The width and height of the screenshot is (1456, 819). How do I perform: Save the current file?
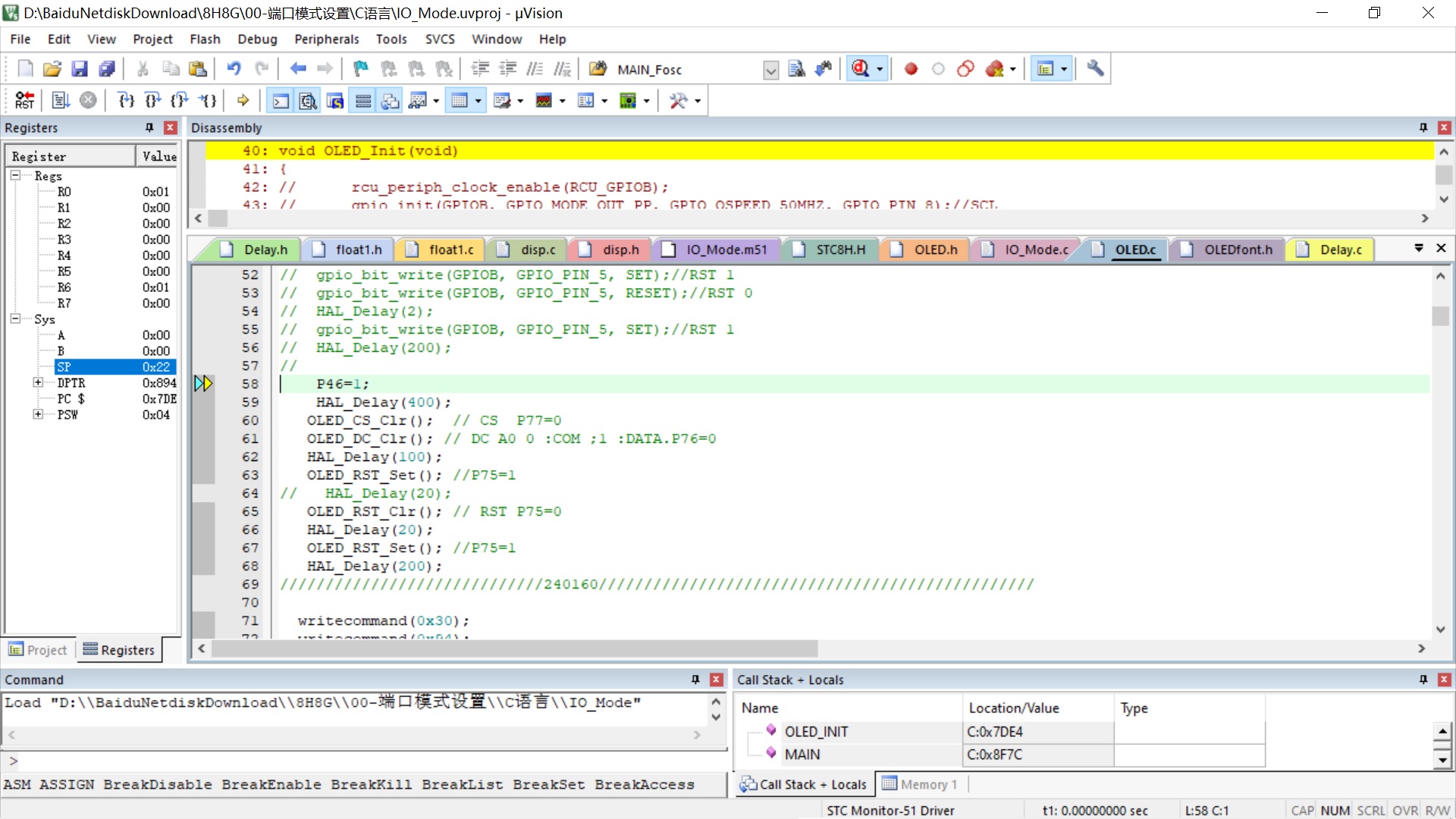pos(79,69)
